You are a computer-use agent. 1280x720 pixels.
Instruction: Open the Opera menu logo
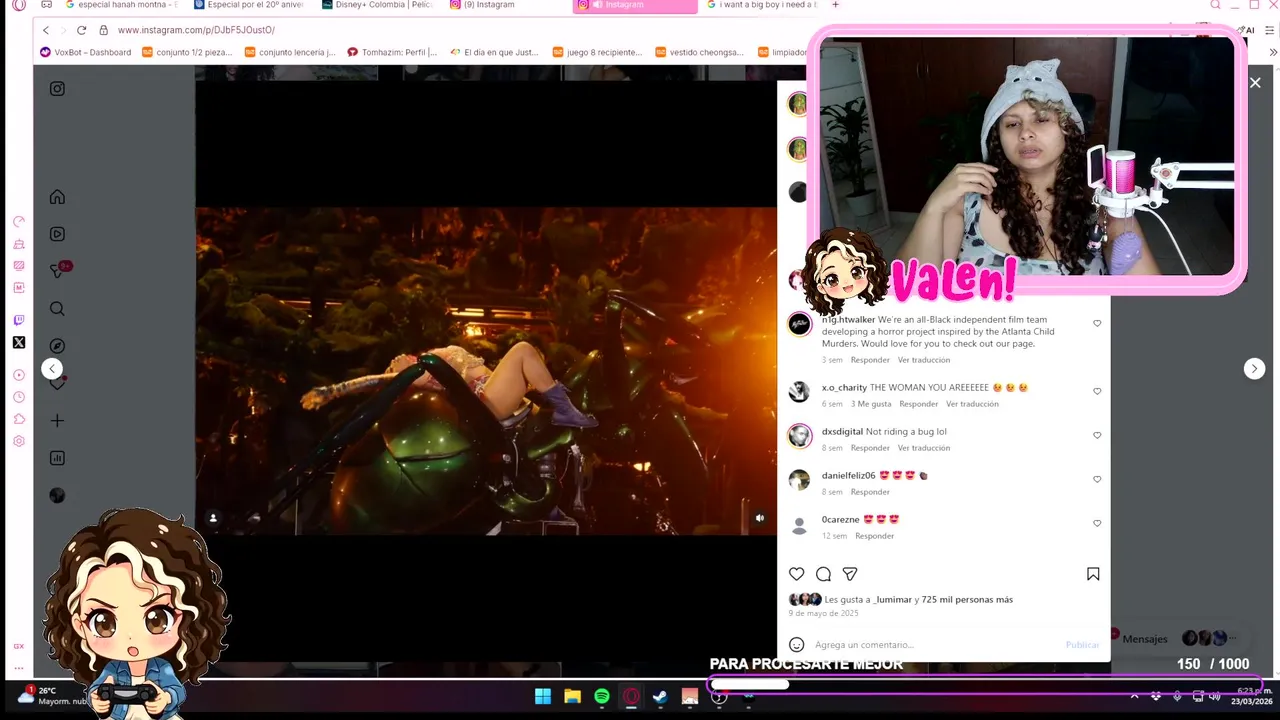(x=18, y=5)
